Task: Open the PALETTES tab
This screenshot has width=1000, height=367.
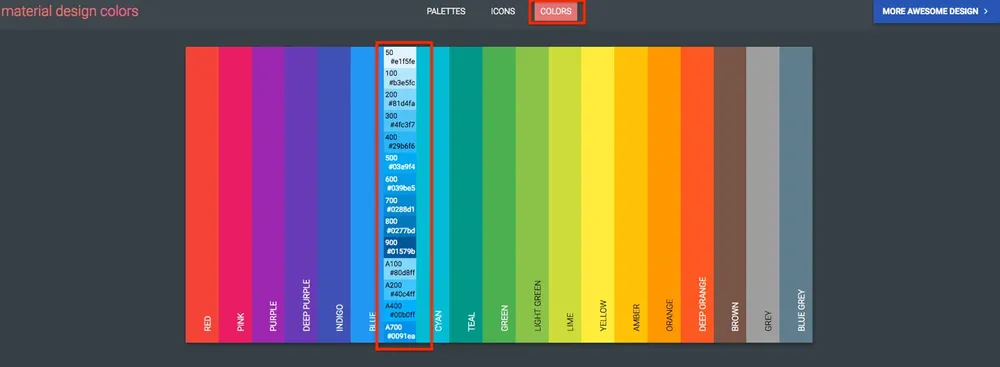Action: point(446,11)
